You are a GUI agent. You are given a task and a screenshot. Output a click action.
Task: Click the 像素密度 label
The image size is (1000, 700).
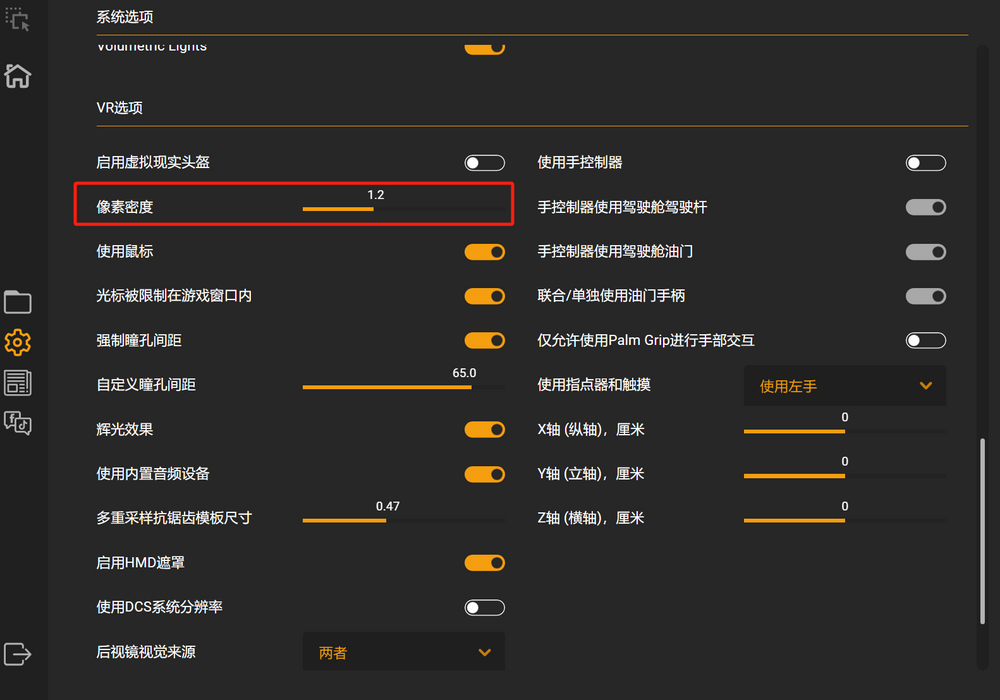coord(125,207)
